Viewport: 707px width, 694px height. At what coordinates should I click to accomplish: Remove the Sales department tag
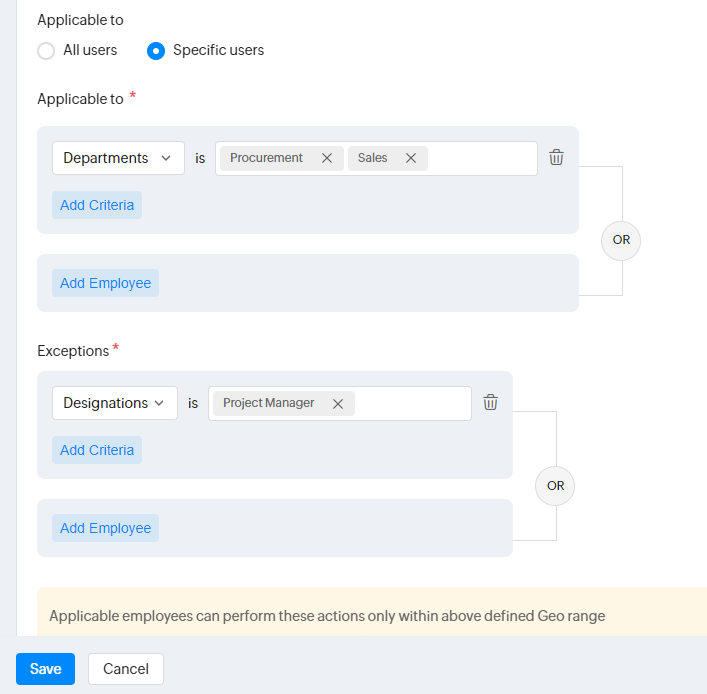point(411,158)
